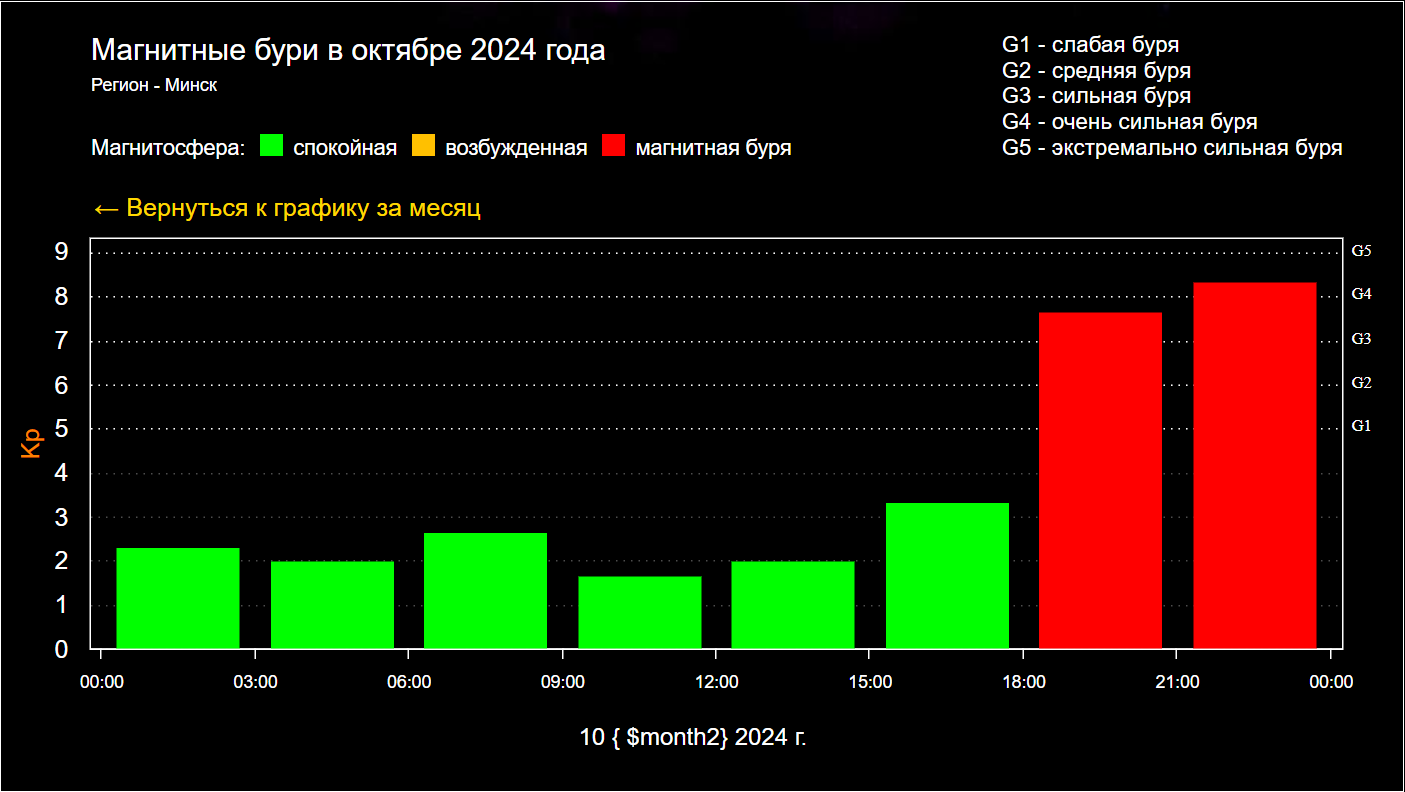Screen dimensions: 1405x792
Task: Click the G1 label on right axis
Action: click(1361, 426)
